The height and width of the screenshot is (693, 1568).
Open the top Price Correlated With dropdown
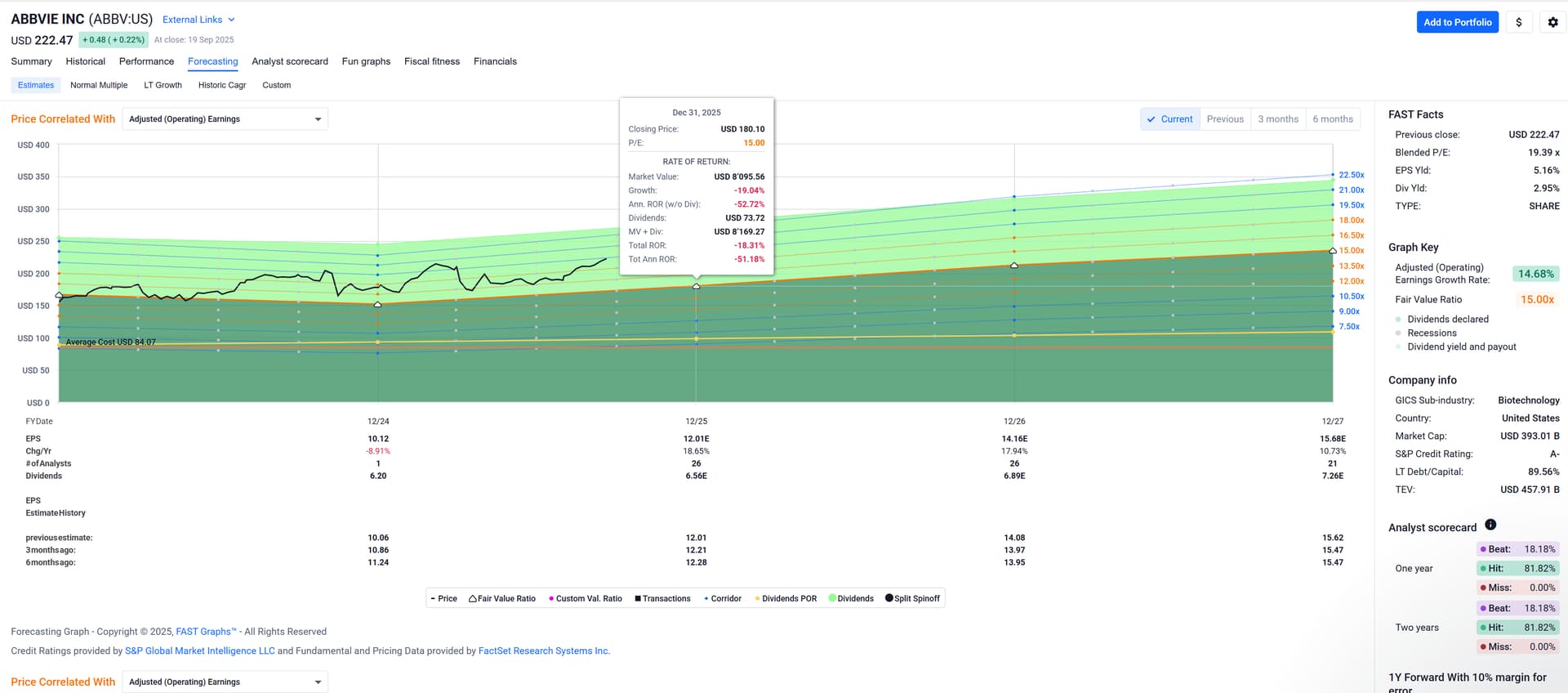tap(225, 119)
